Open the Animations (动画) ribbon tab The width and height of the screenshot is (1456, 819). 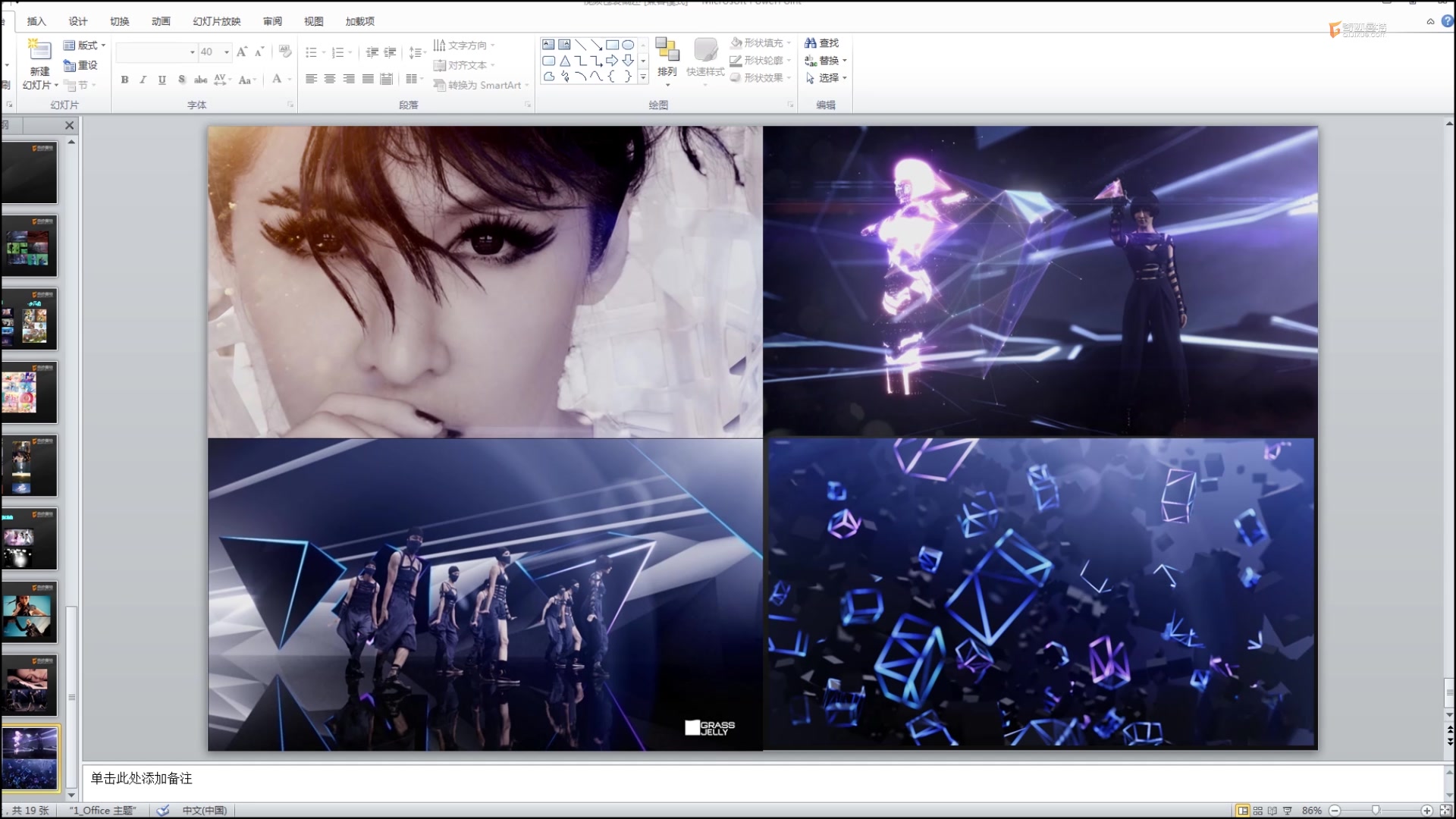coord(161,21)
